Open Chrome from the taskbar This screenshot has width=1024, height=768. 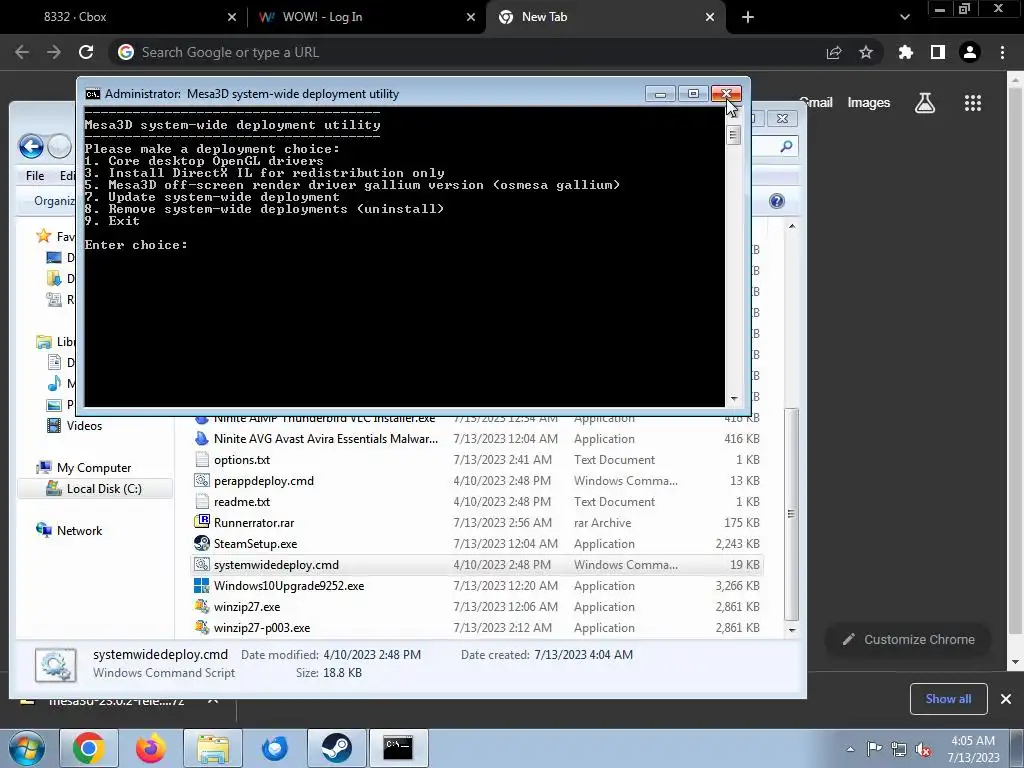point(88,748)
